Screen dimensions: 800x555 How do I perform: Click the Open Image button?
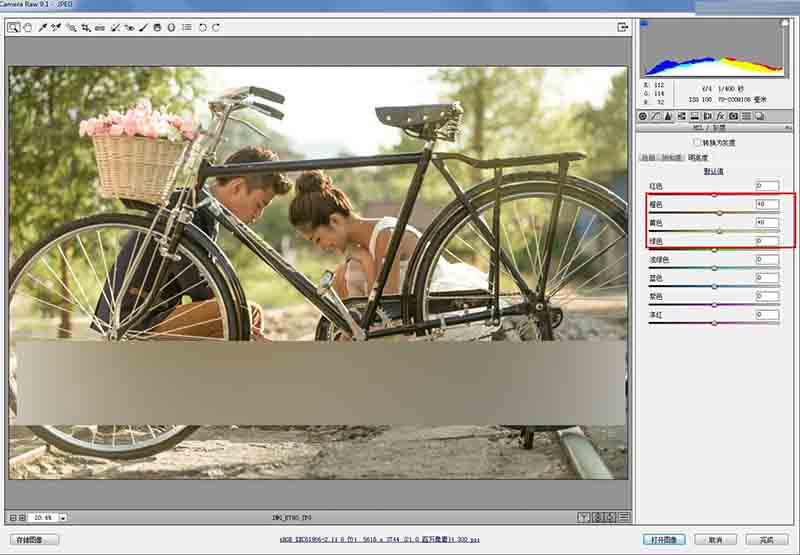pos(663,540)
